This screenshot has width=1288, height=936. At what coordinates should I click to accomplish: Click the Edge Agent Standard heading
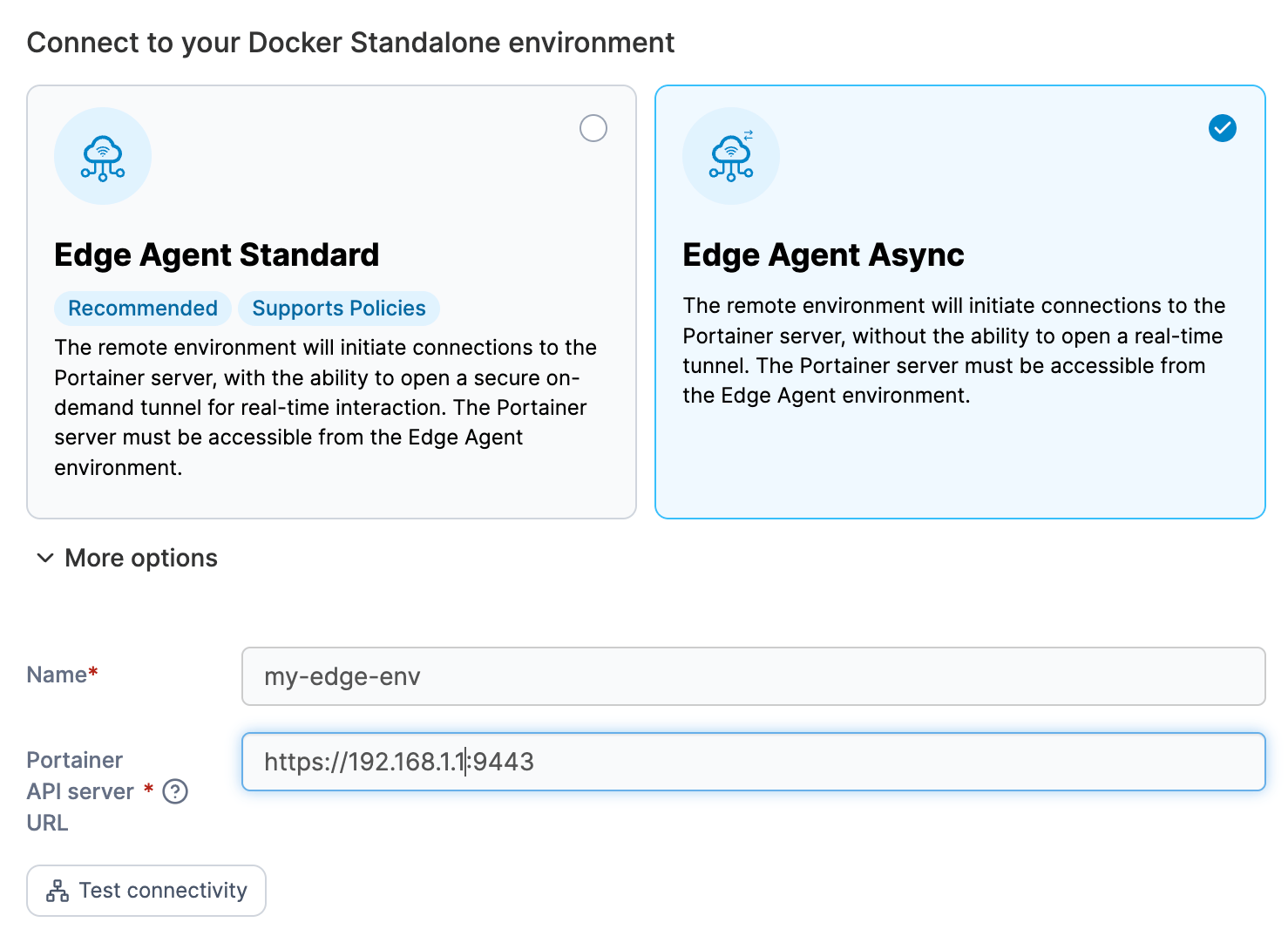click(217, 255)
